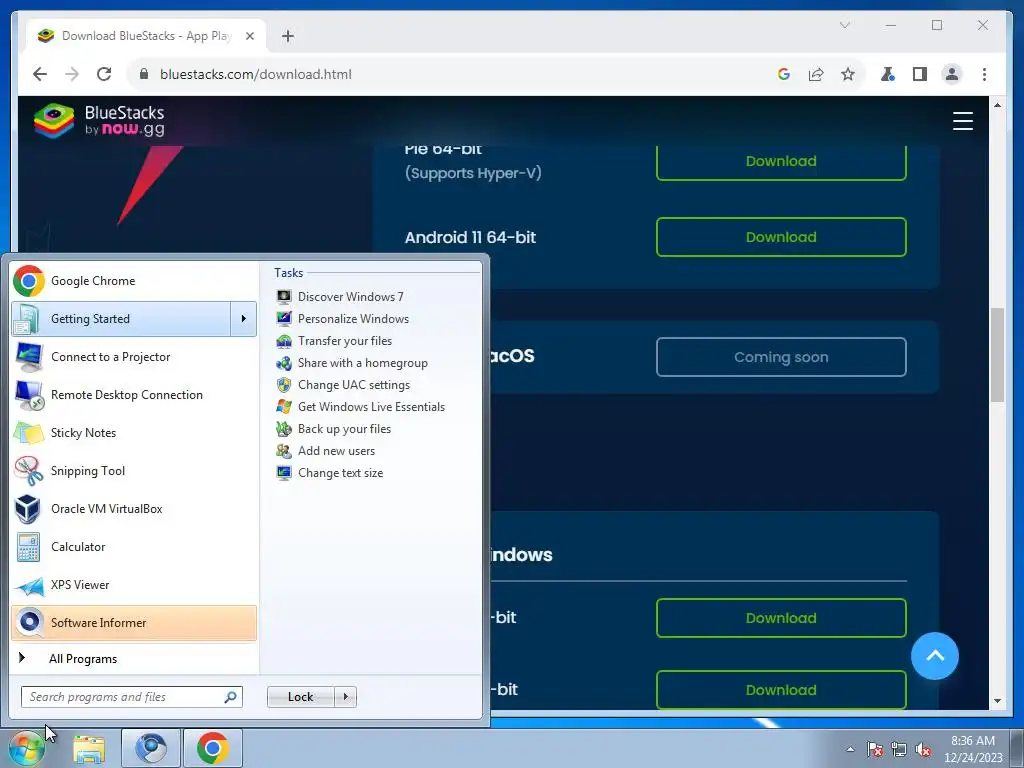Launch XPS Viewer
Viewport: 1024px width, 768px height.
tap(134, 584)
